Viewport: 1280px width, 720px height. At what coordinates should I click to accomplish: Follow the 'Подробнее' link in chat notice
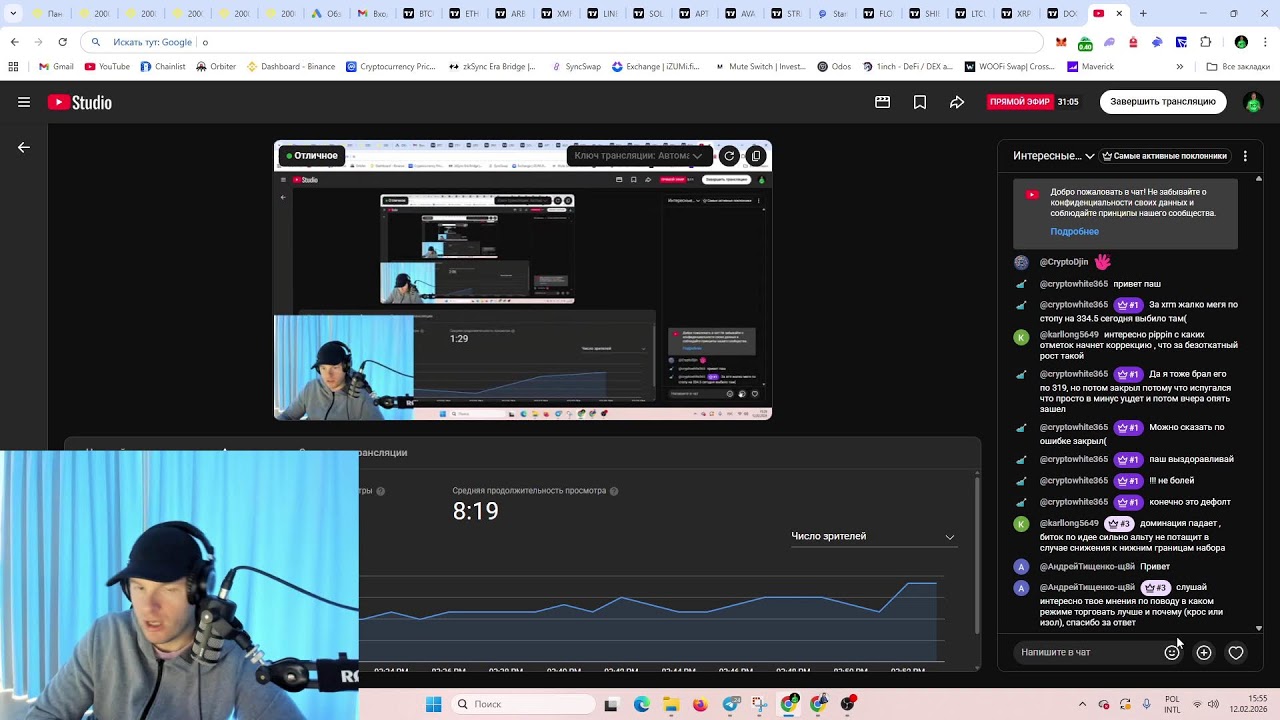[1074, 231]
